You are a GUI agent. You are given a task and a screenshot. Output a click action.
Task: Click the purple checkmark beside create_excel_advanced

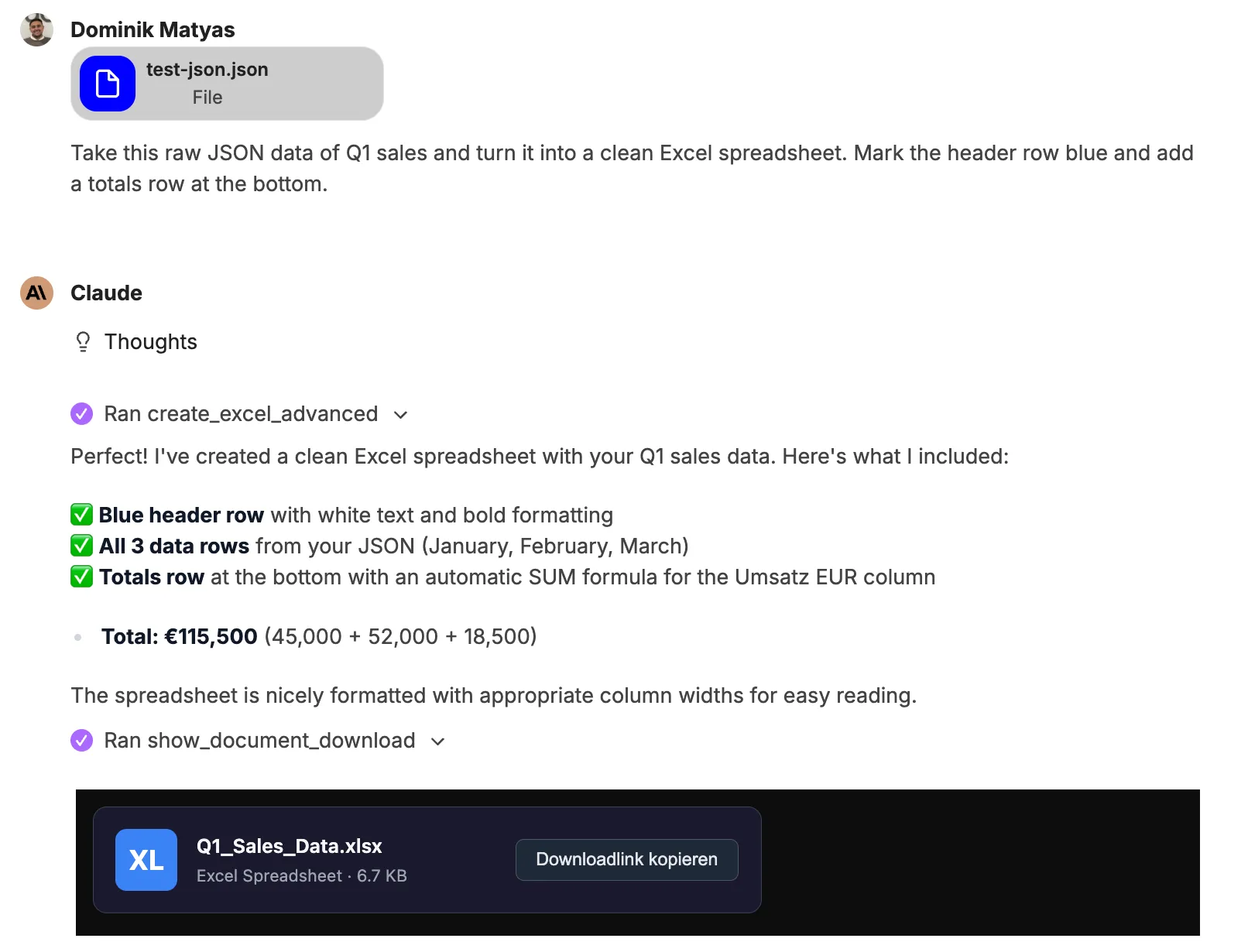tap(82, 414)
